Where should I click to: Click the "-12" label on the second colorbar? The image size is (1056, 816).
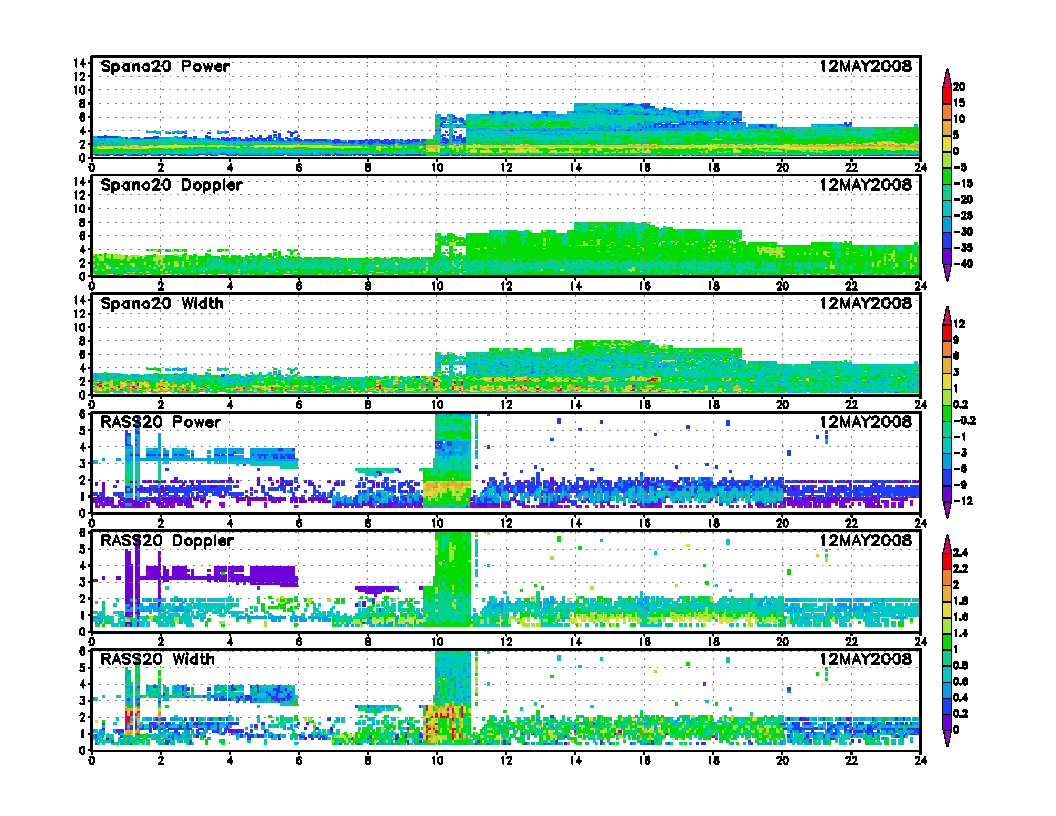[963, 501]
